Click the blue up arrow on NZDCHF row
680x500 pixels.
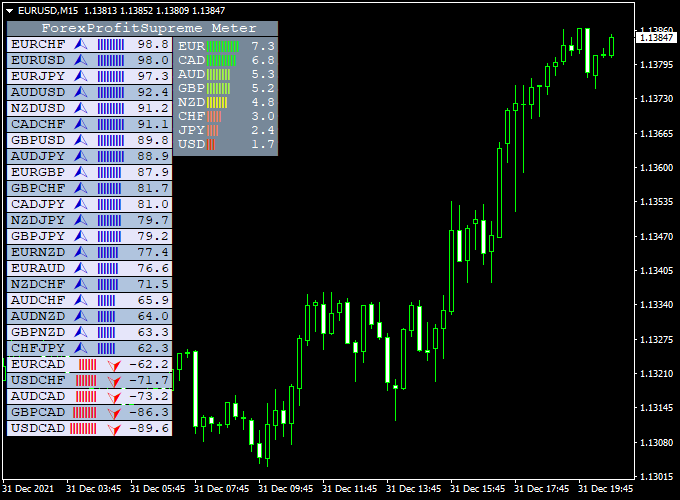click(81, 284)
